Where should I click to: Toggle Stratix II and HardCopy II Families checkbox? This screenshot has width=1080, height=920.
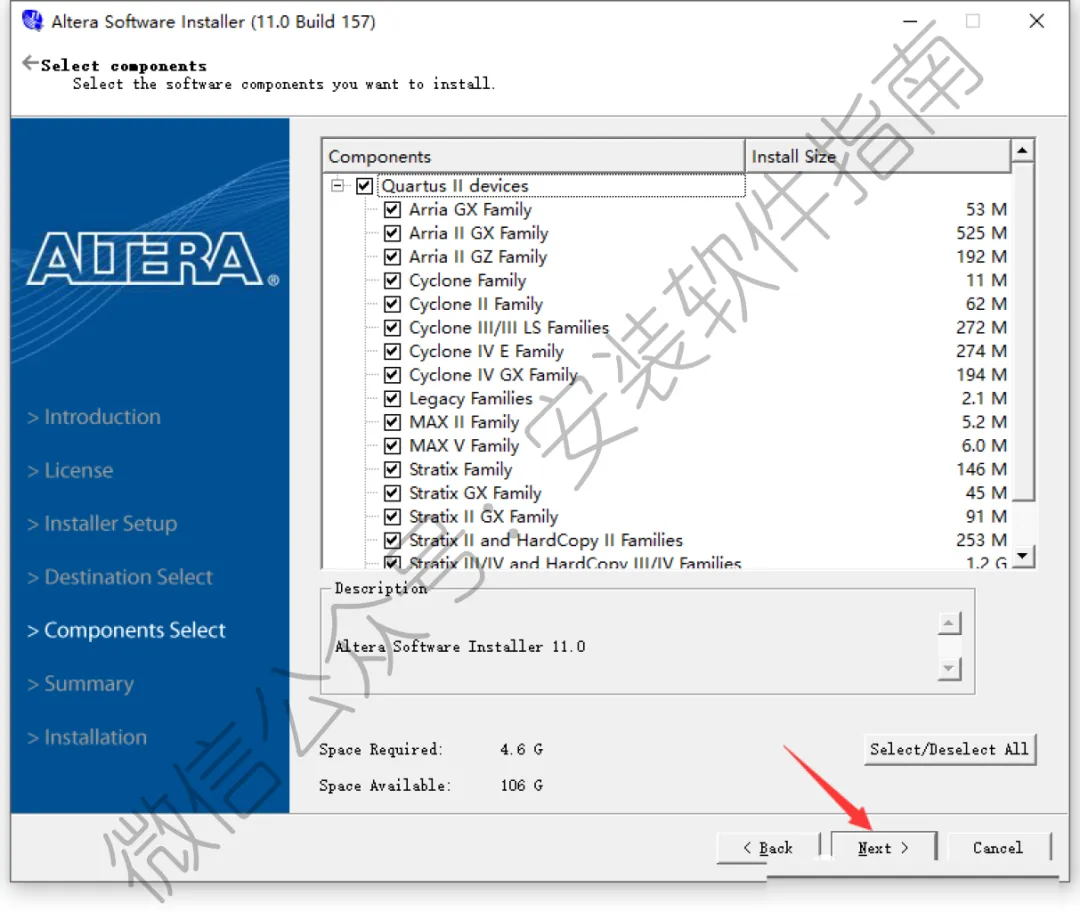pos(393,540)
